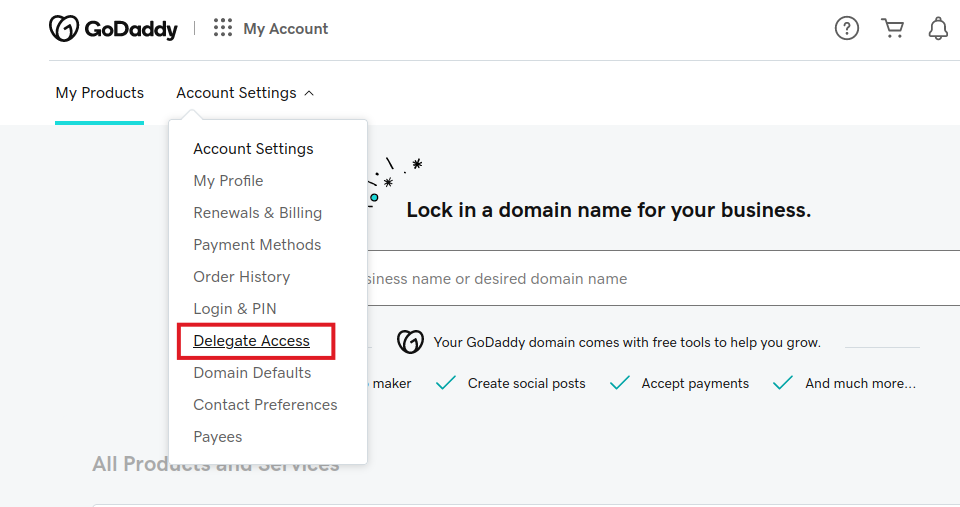Click the GoDaddy logo
This screenshot has width=960, height=507.
point(113,29)
